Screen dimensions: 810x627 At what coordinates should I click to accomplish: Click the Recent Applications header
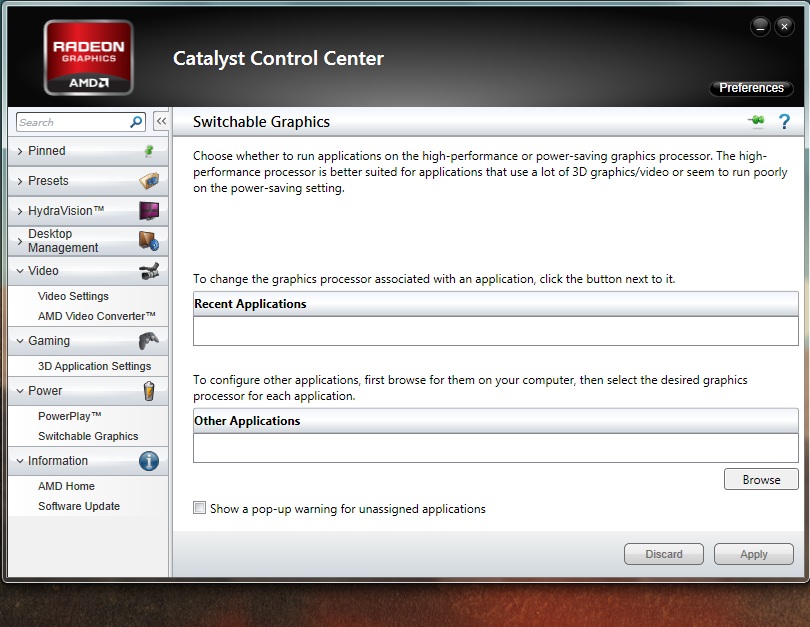[495, 304]
